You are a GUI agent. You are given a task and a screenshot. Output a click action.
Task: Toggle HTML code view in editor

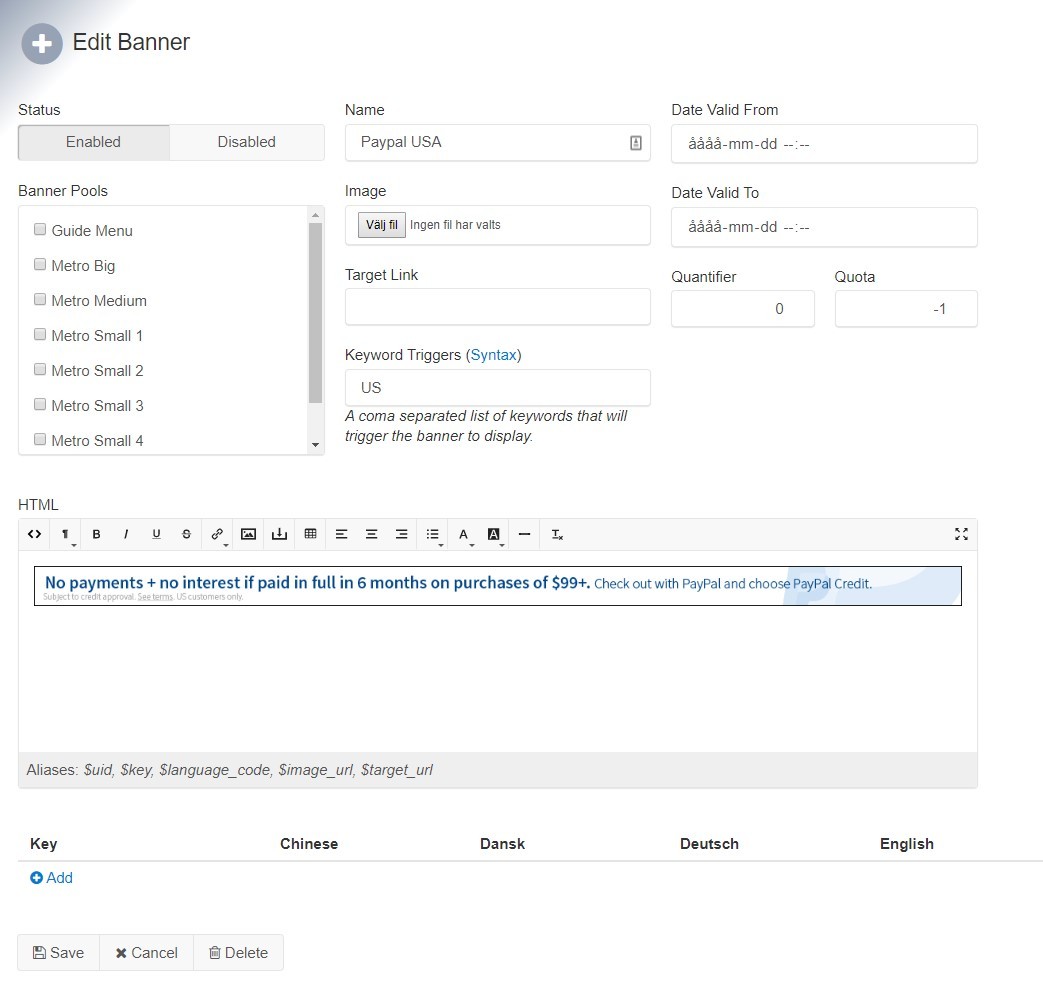coord(34,534)
